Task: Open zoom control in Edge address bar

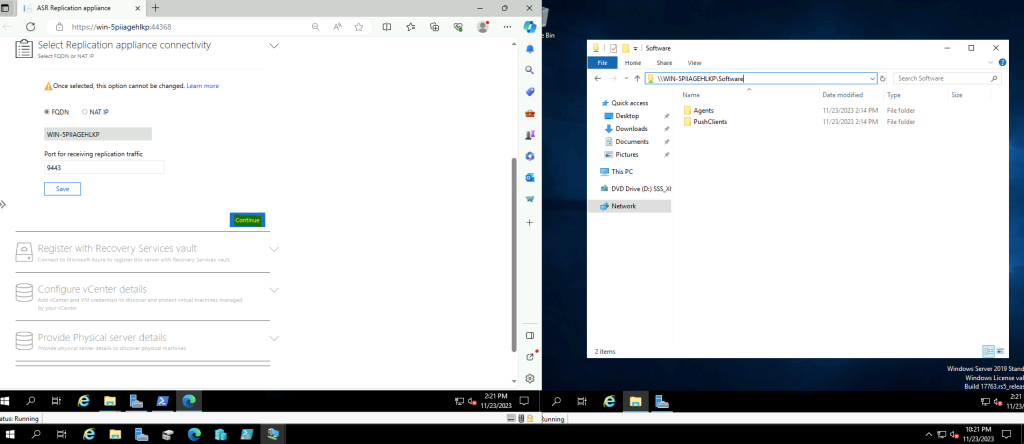Action: click(315, 27)
